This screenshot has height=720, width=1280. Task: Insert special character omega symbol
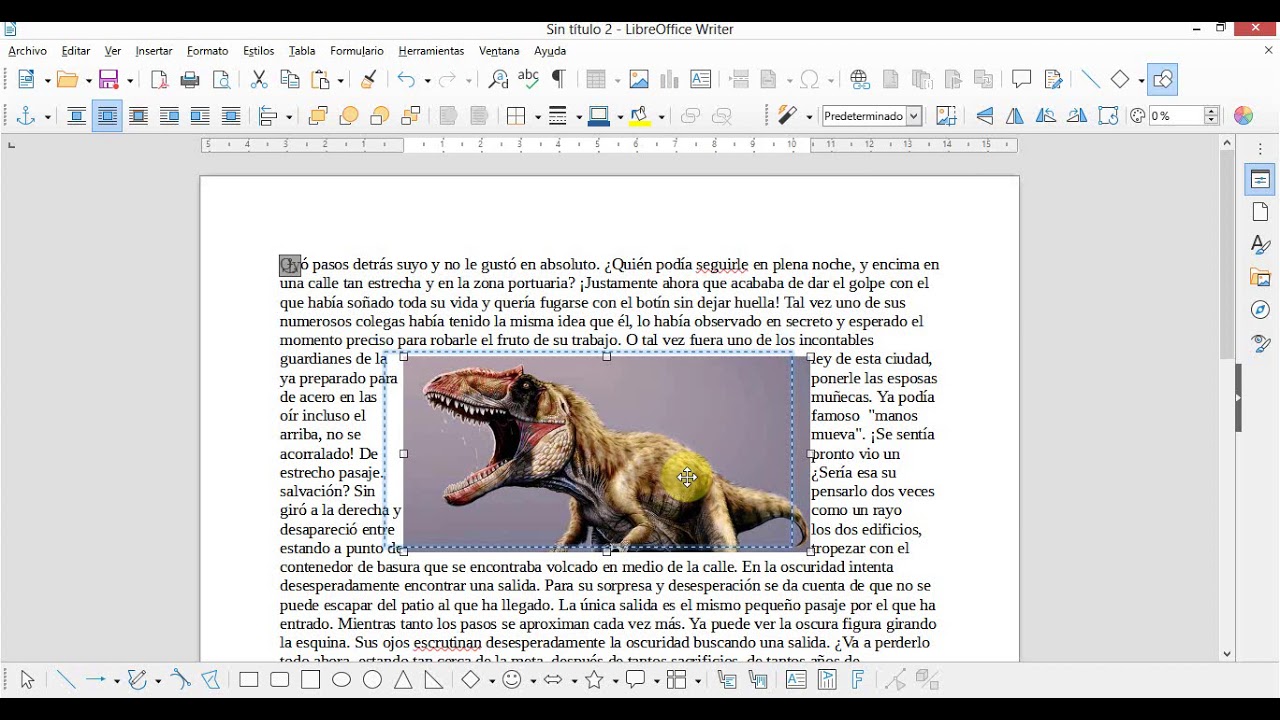[811, 80]
